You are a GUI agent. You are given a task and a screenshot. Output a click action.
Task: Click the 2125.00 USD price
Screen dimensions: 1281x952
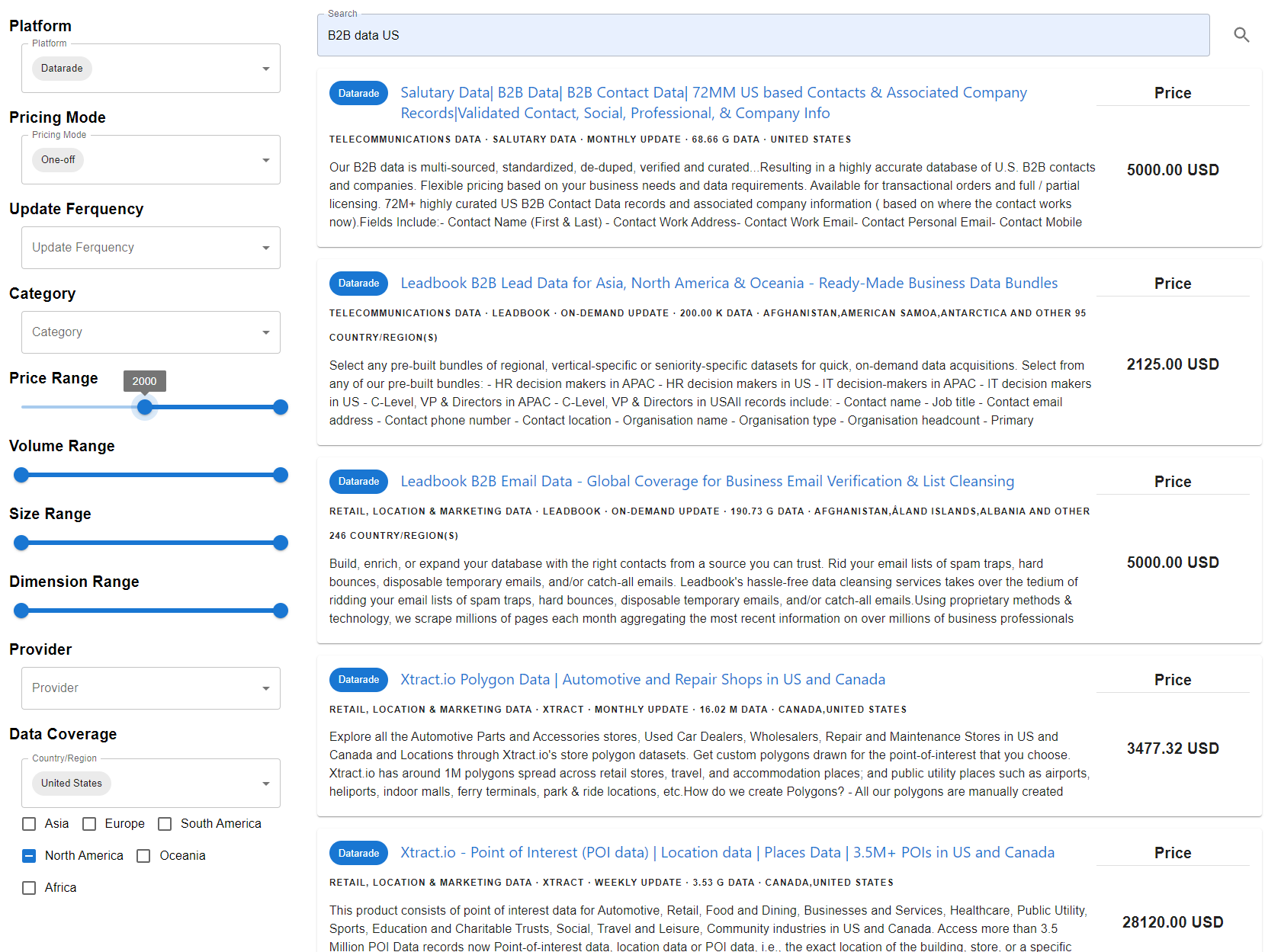pos(1173,364)
